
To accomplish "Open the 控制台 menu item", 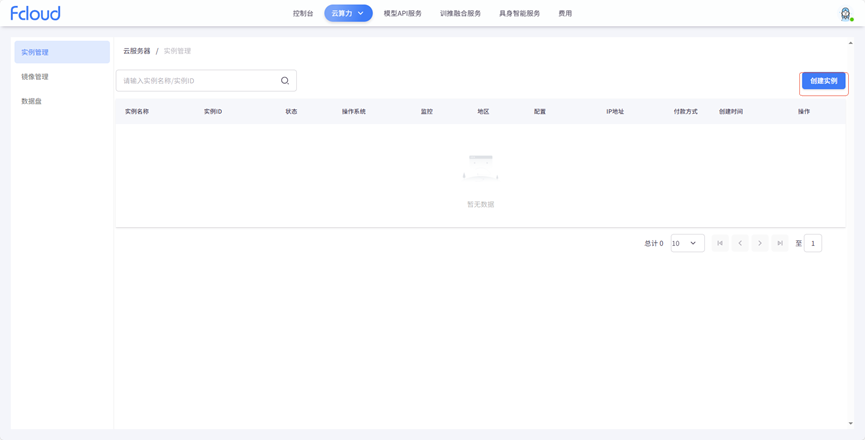I will point(303,13).
